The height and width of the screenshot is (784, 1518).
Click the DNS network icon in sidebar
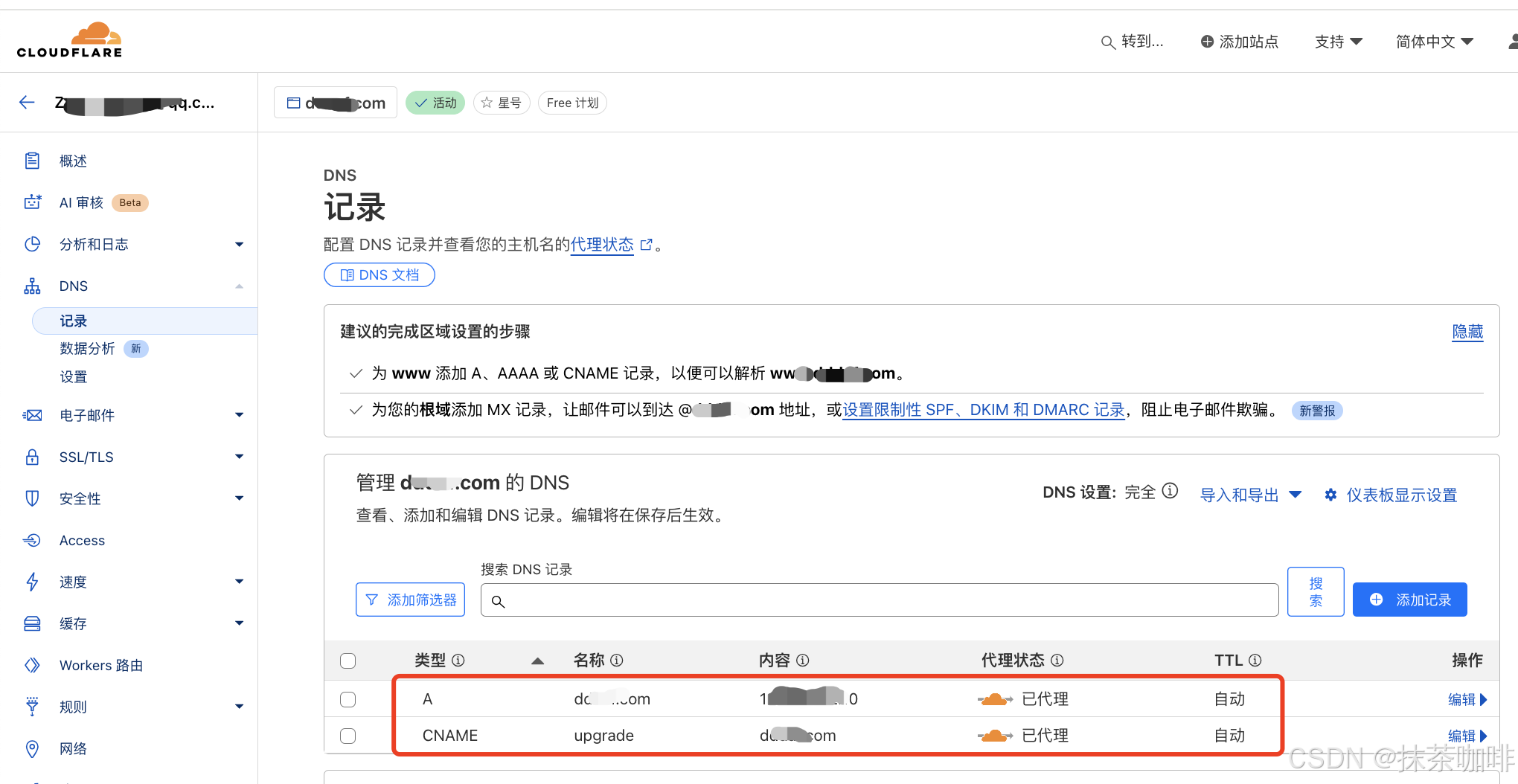click(x=32, y=286)
